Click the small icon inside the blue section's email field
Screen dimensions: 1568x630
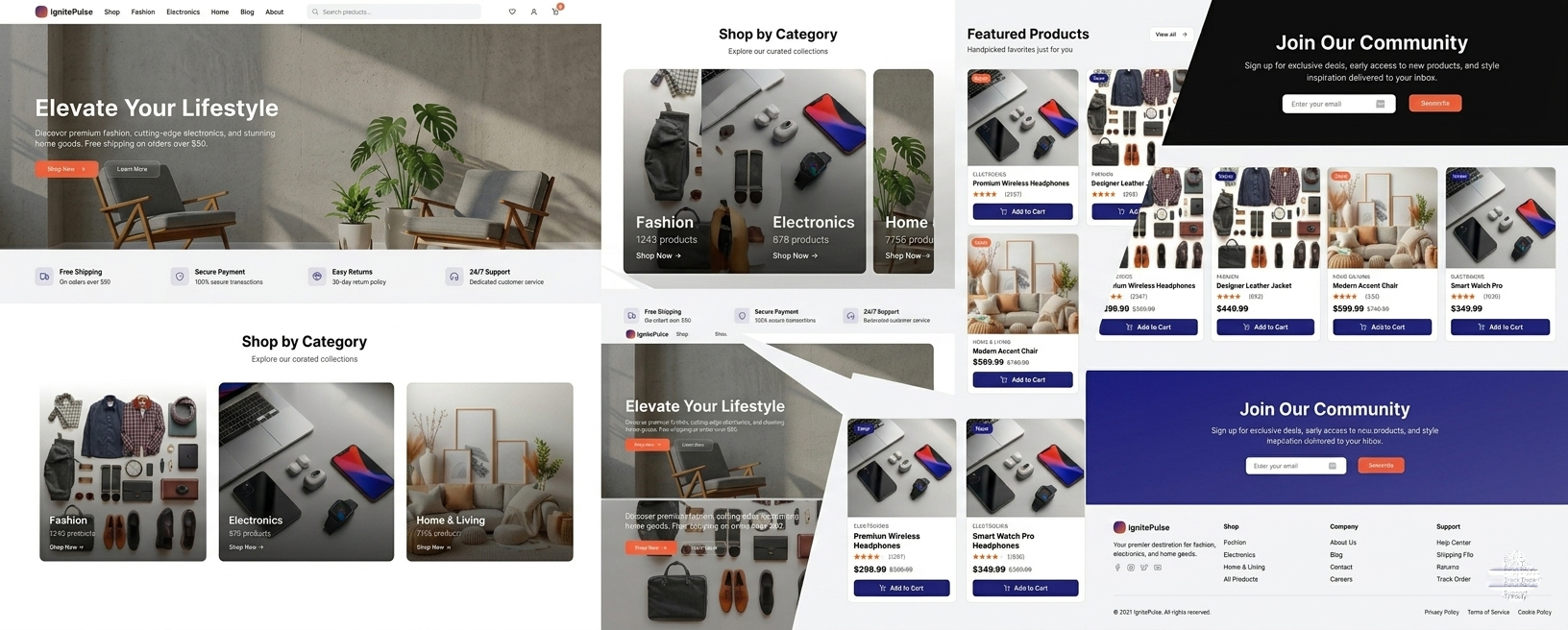coord(1333,466)
